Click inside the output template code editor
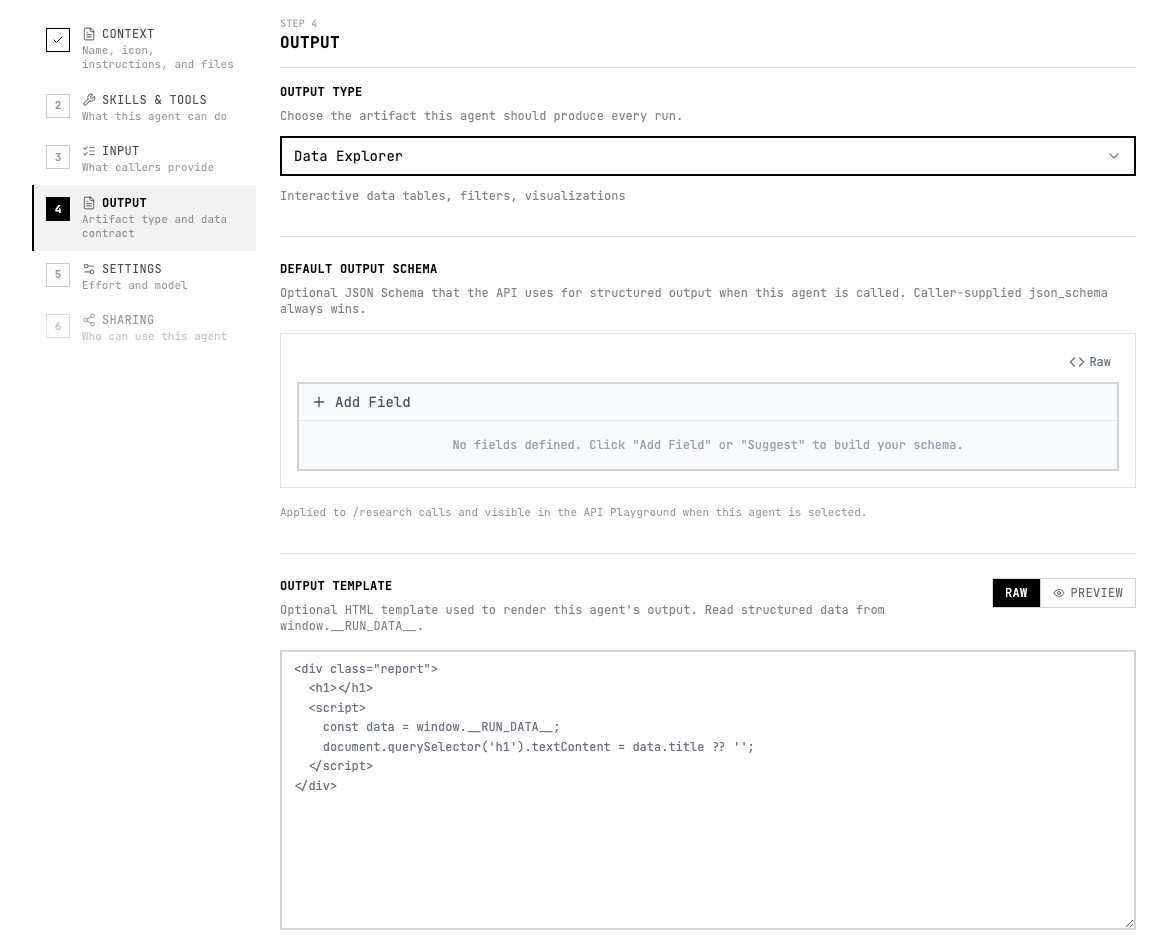This screenshot has height=950, width=1160. 707,789
